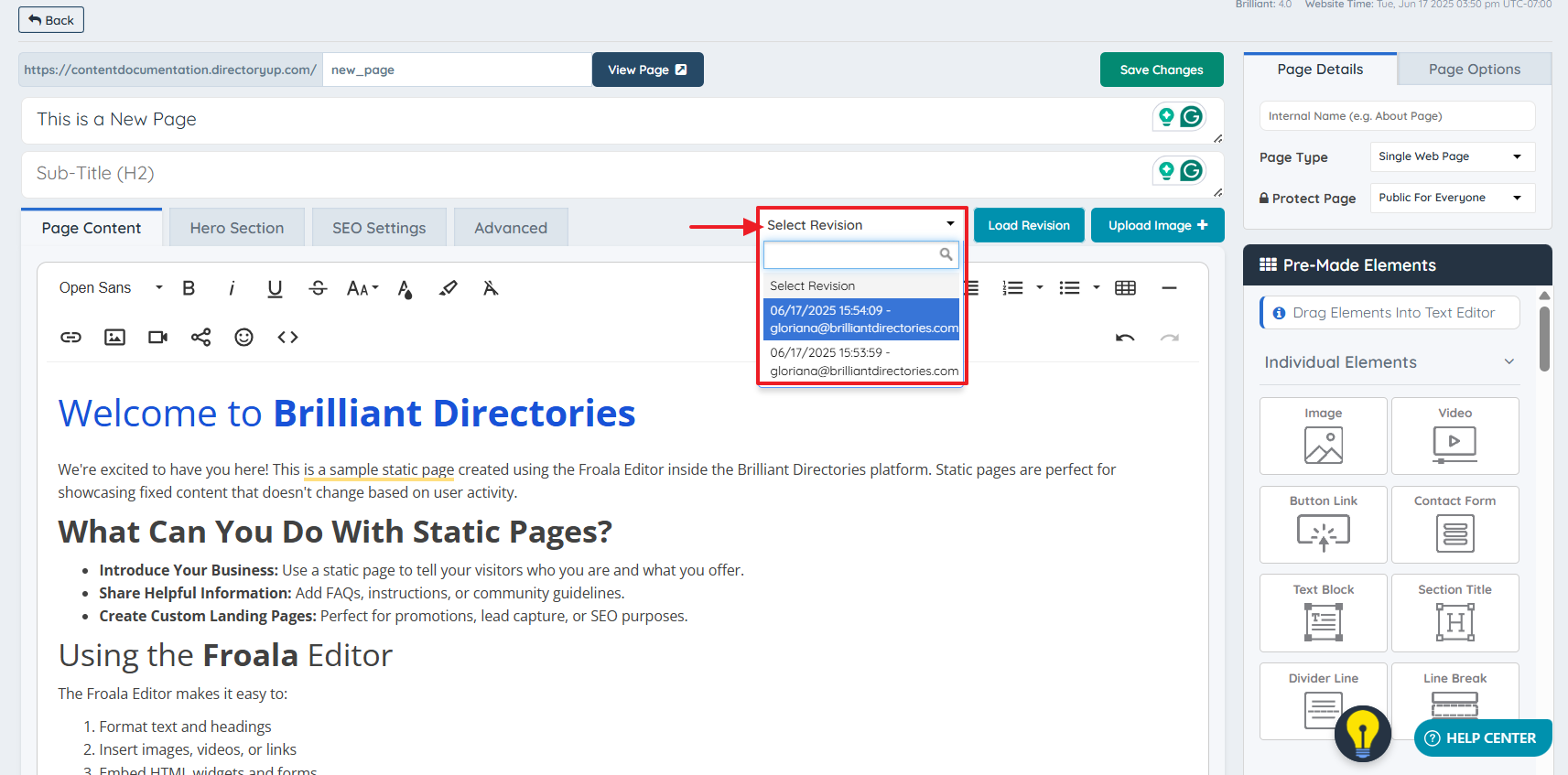
Task: Apply unordered bullet list formatting
Action: [x=1069, y=288]
